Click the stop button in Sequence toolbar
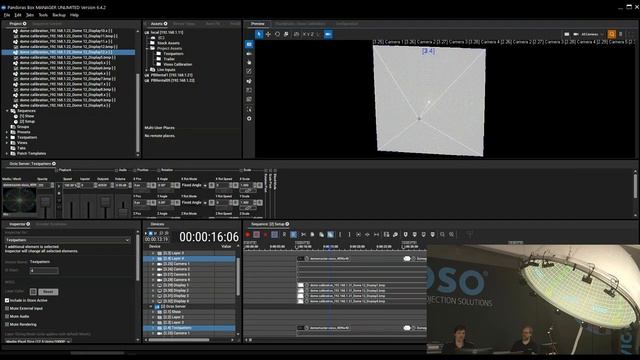 [256, 235]
